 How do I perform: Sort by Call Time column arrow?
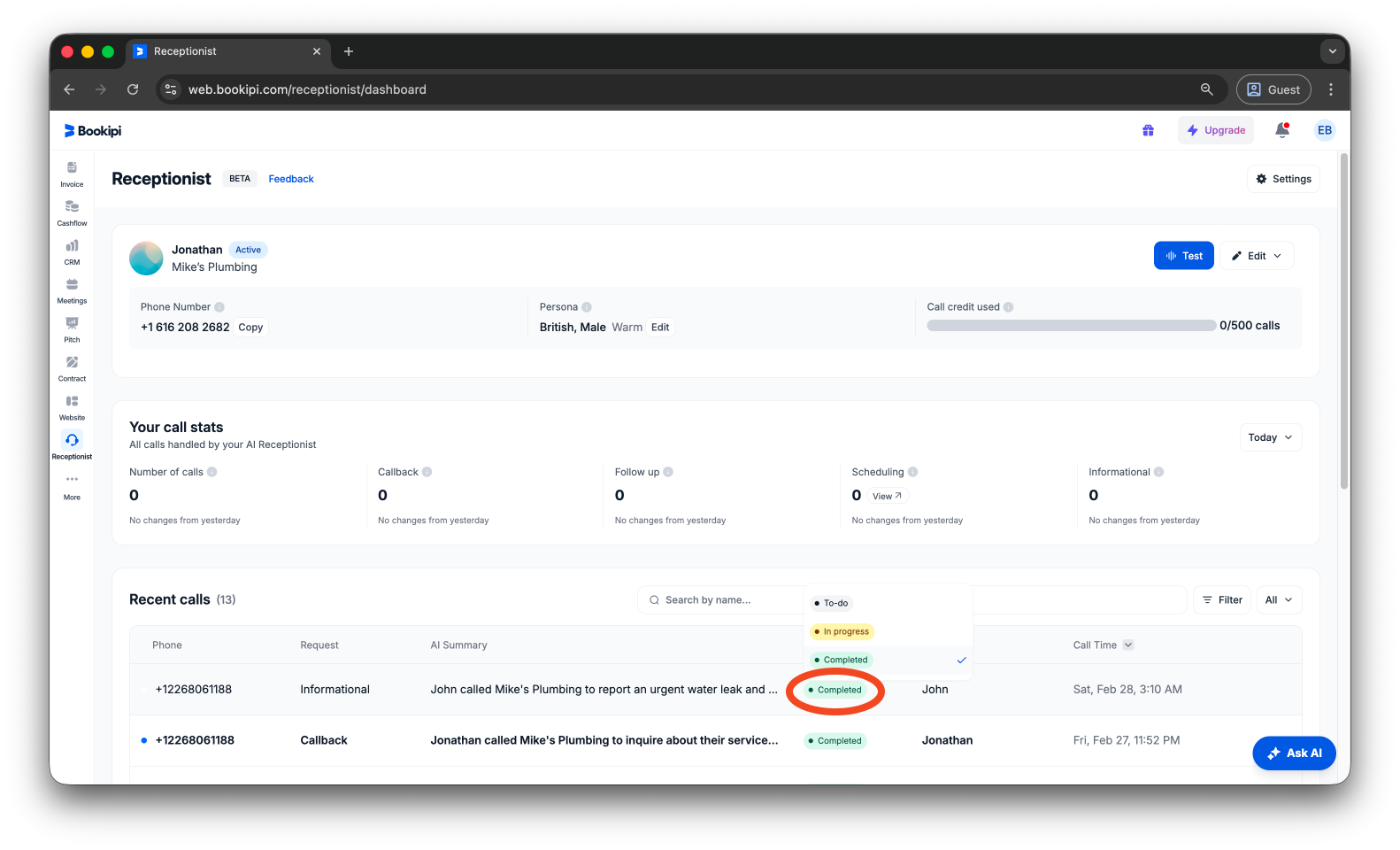click(1127, 645)
